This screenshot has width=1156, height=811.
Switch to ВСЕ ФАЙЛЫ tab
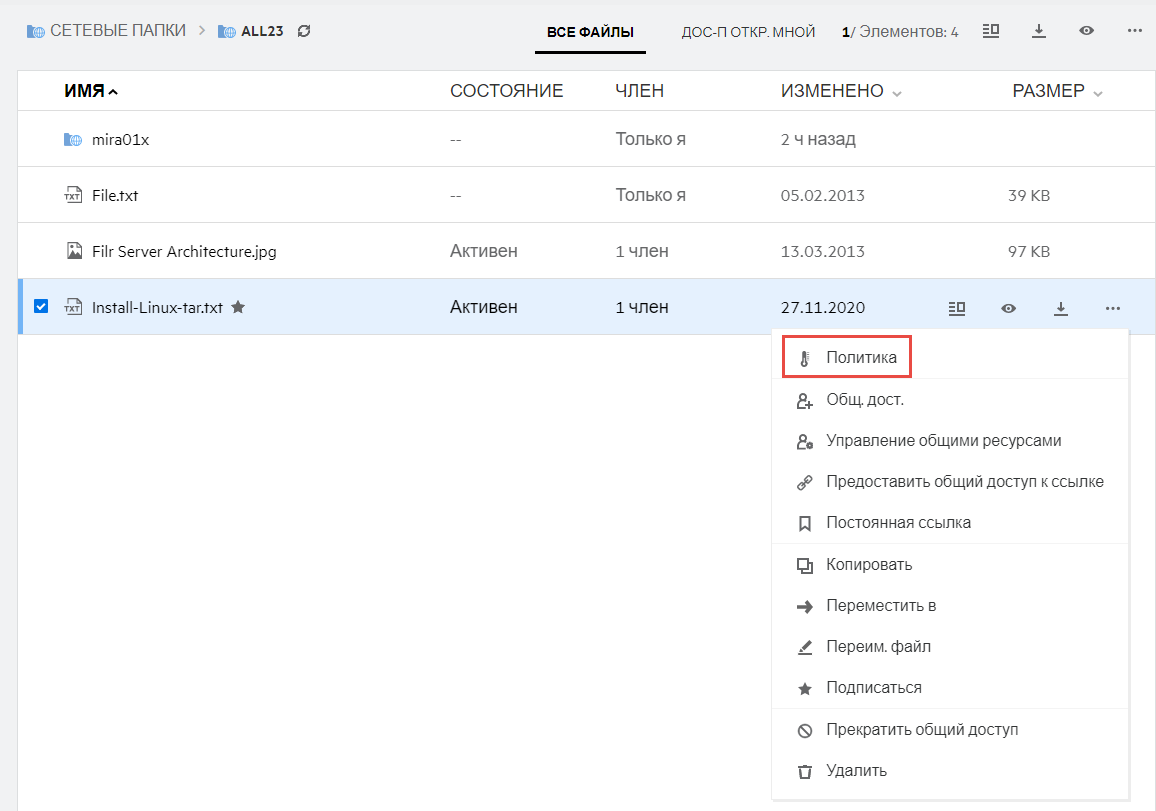(x=591, y=32)
